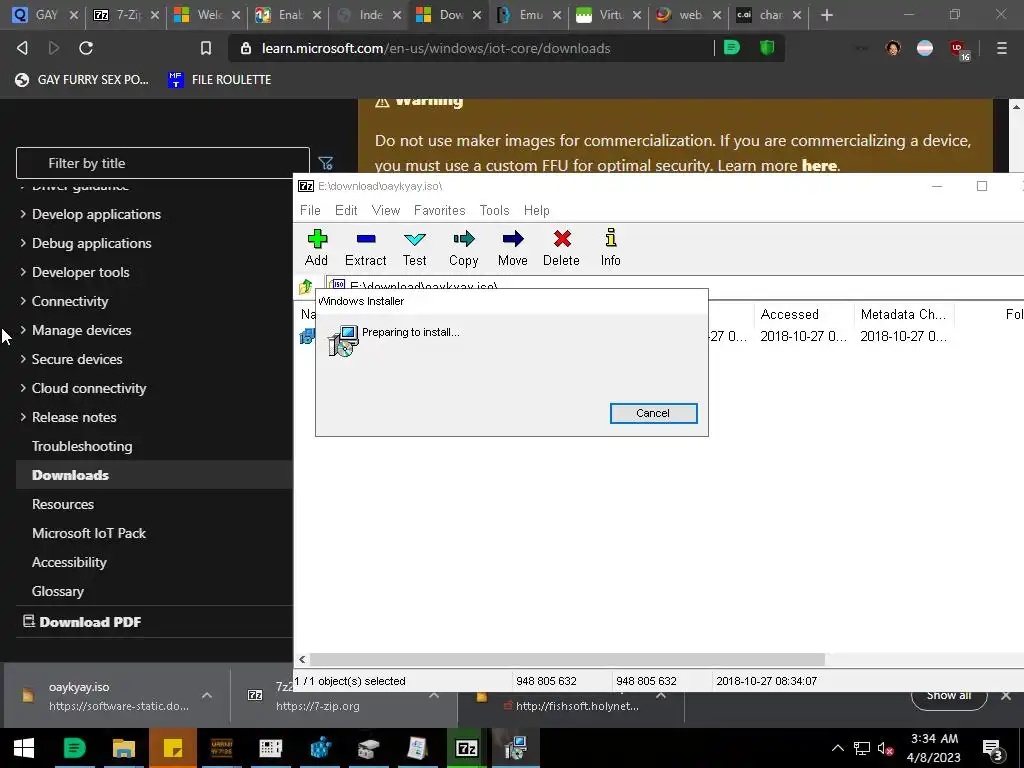The width and height of the screenshot is (1024, 768).
Task: Click the browser reload icon
Action: 86,48
